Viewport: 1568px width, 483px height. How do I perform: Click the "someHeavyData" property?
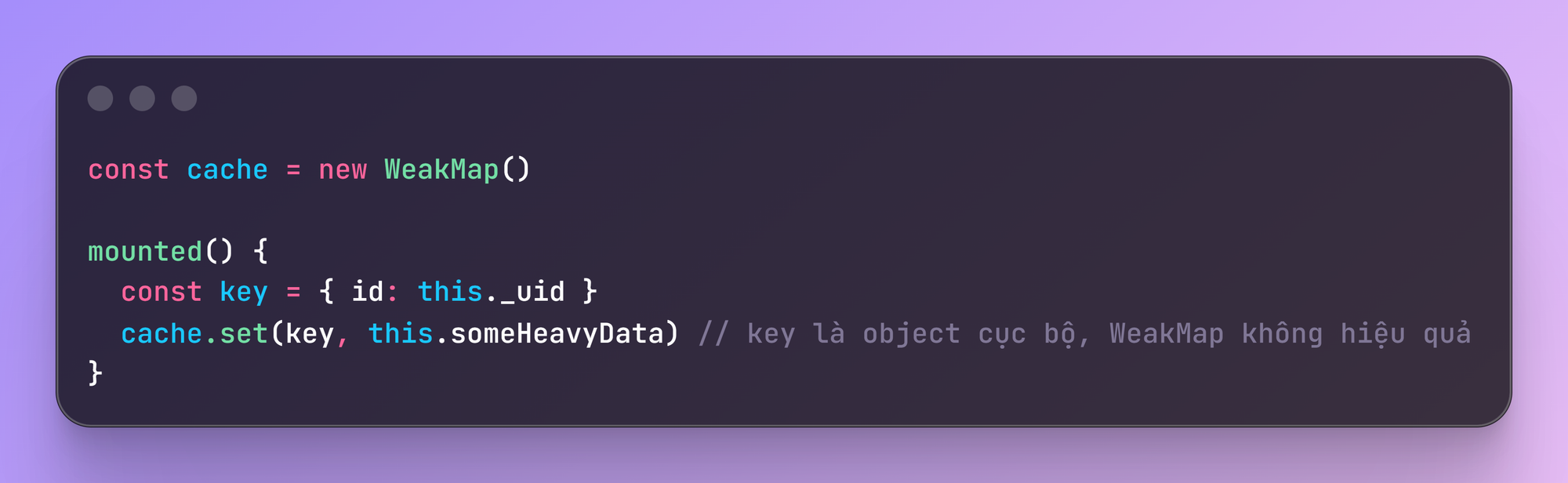click(x=557, y=334)
